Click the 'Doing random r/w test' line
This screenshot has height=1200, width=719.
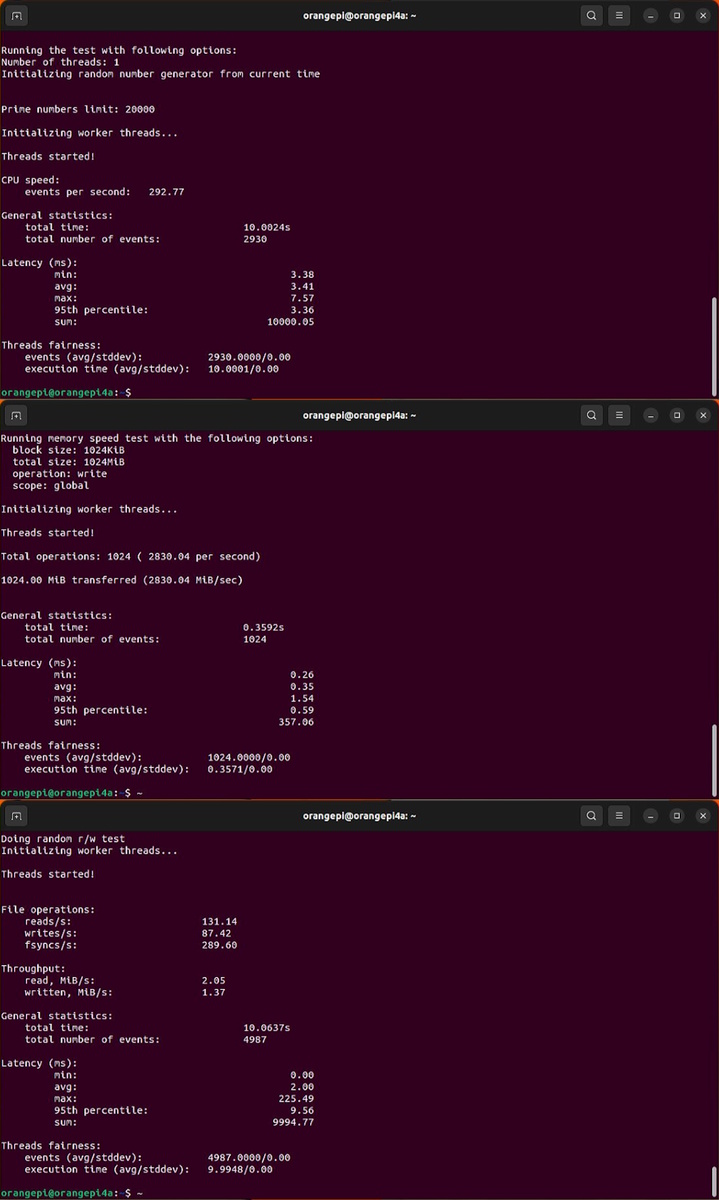tap(63, 839)
